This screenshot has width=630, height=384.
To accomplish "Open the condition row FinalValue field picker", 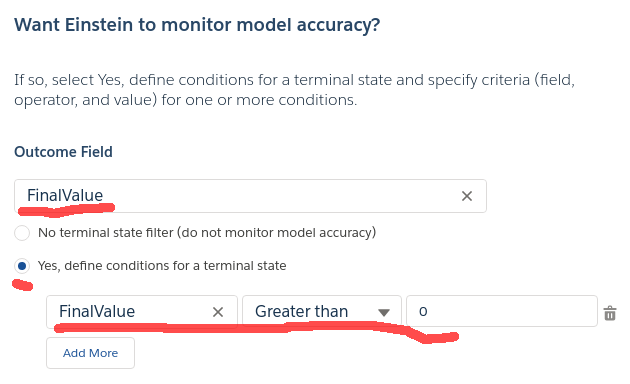I will pyautogui.click(x=142, y=312).
